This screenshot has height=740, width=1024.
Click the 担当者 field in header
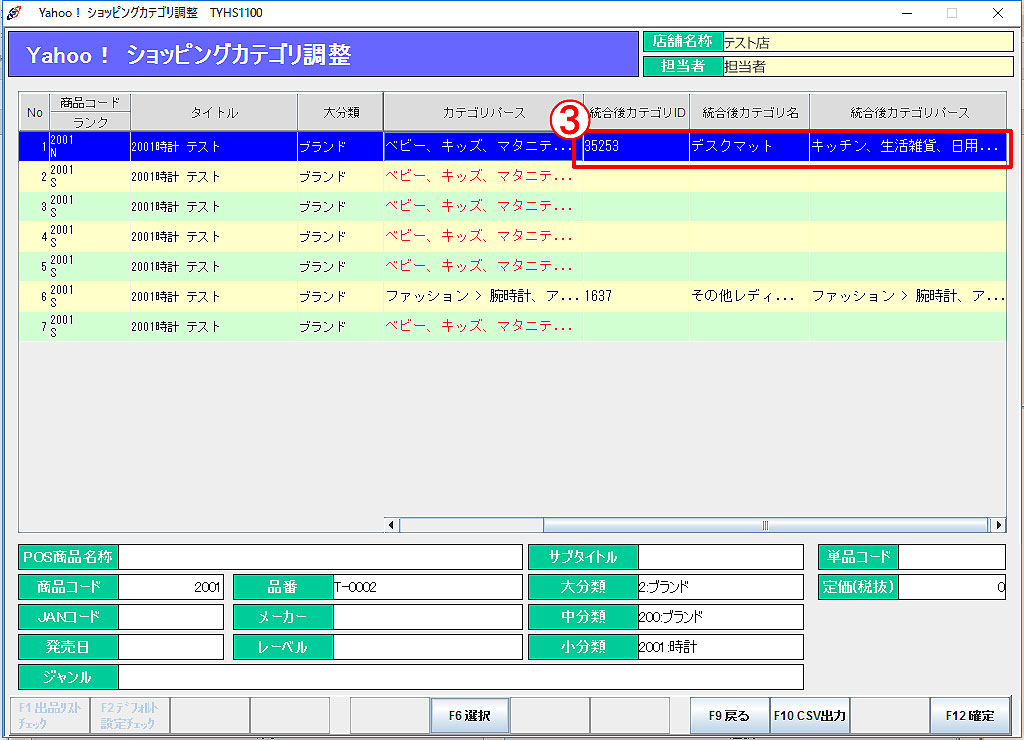(x=866, y=66)
